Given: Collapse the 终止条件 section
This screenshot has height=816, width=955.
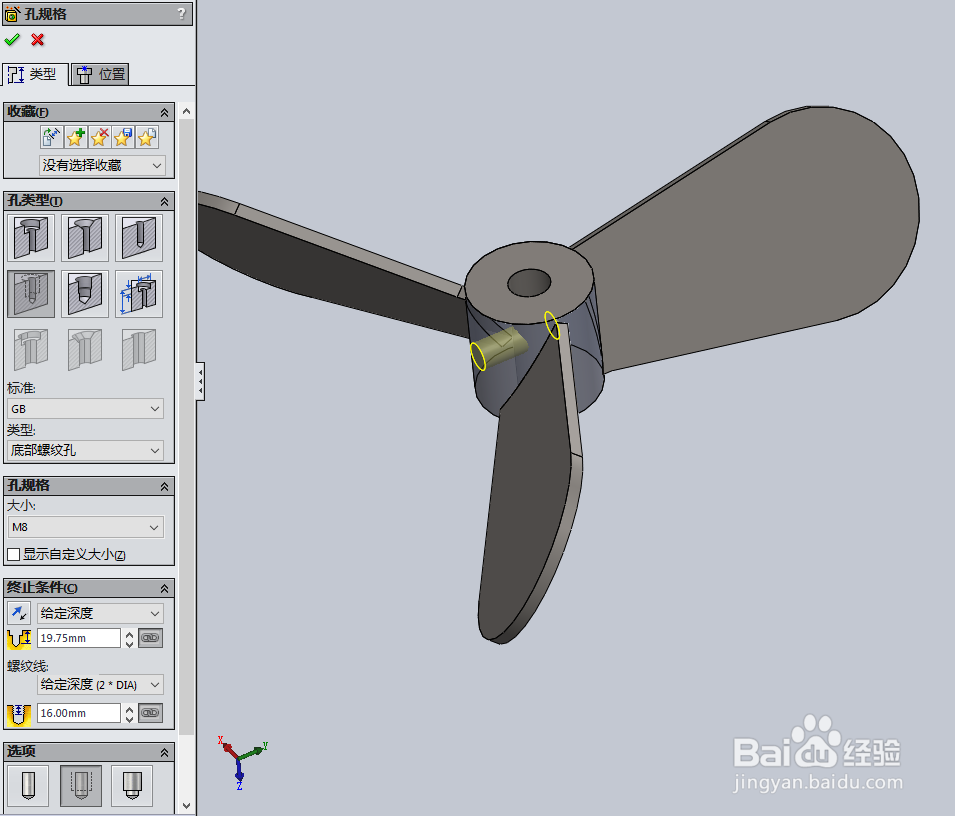Looking at the screenshot, I should tap(164, 589).
